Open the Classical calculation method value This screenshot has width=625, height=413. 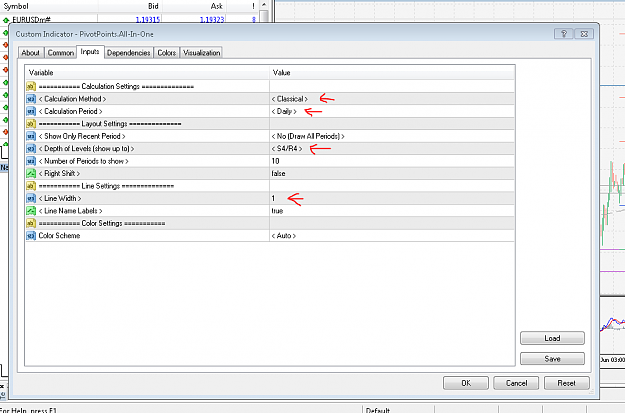coord(290,99)
